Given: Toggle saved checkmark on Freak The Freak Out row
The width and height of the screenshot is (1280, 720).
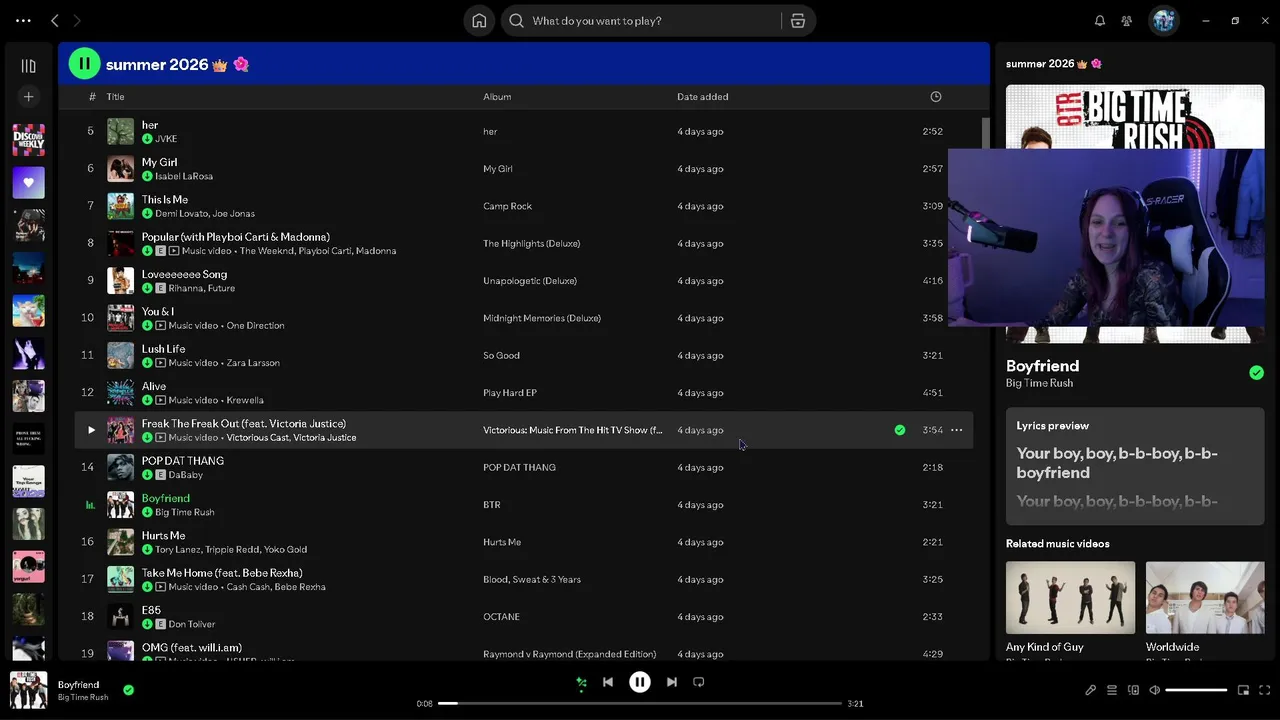Looking at the screenshot, I should tap(900, 430).
